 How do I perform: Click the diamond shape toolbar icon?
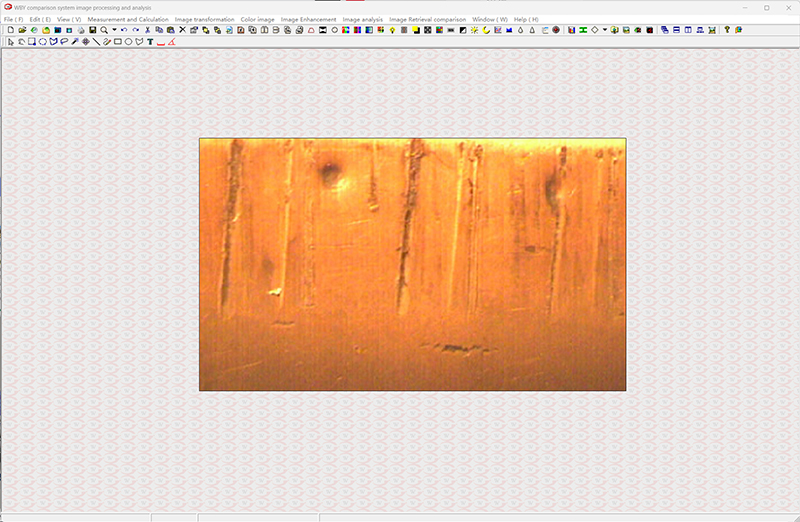595,30
